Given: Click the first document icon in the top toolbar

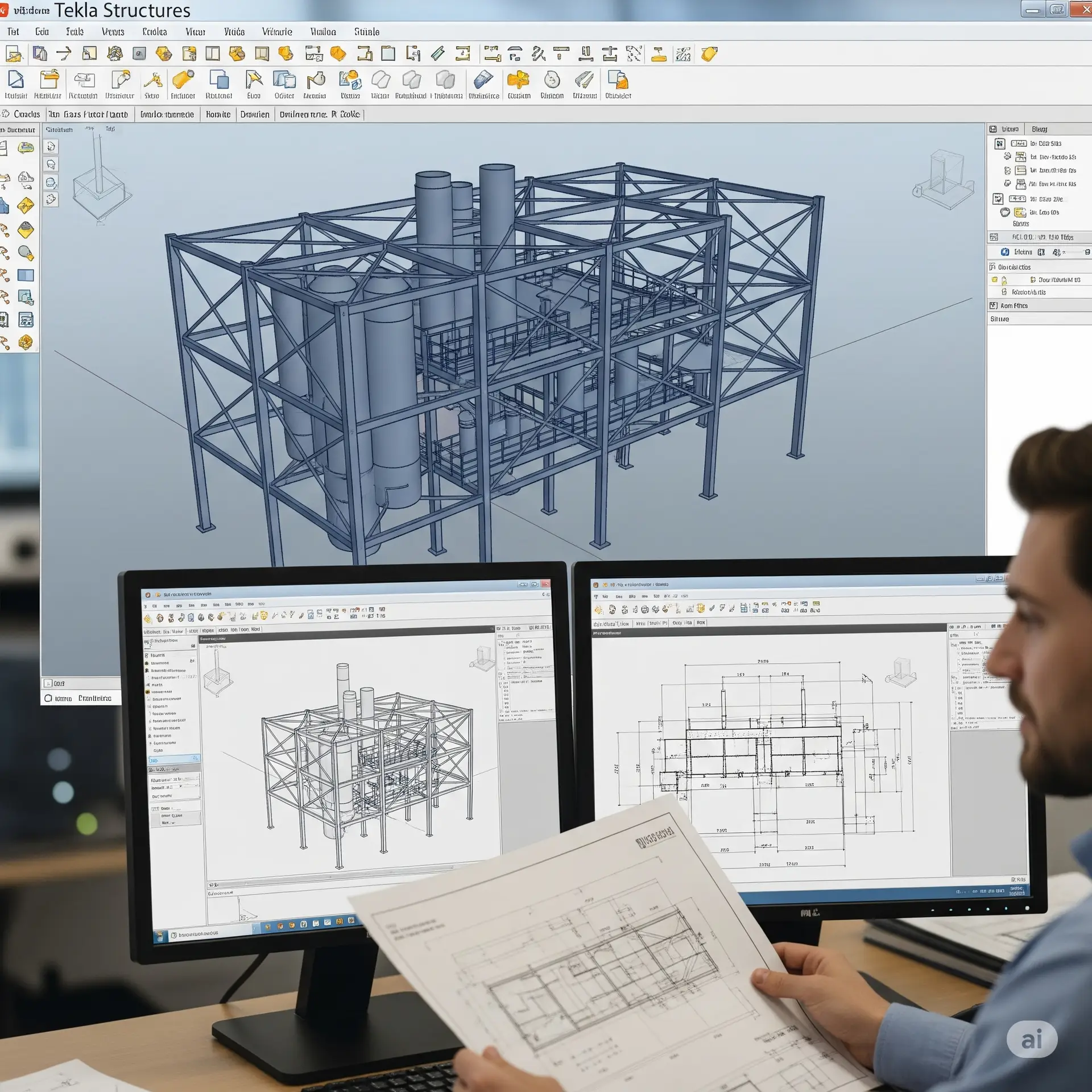Looking at the screenshot, I should tap(14, 53).
